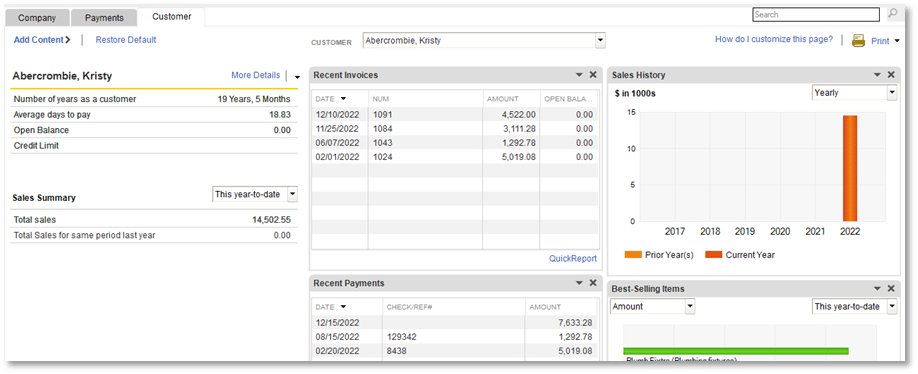Click into the Search field
The image size is (918, 374).
coord(816,15)
